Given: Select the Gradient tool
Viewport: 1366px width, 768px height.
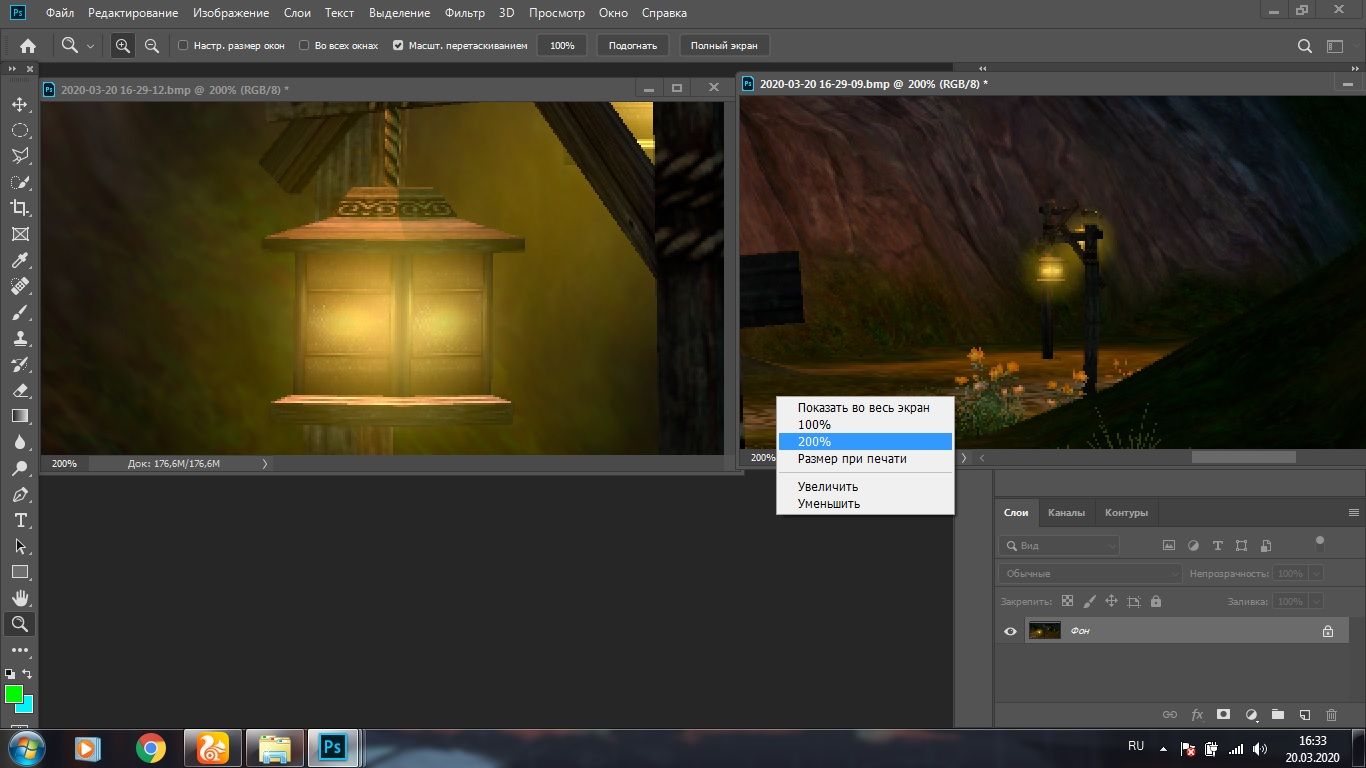Looking at the screenshot, I should [19, 416].
